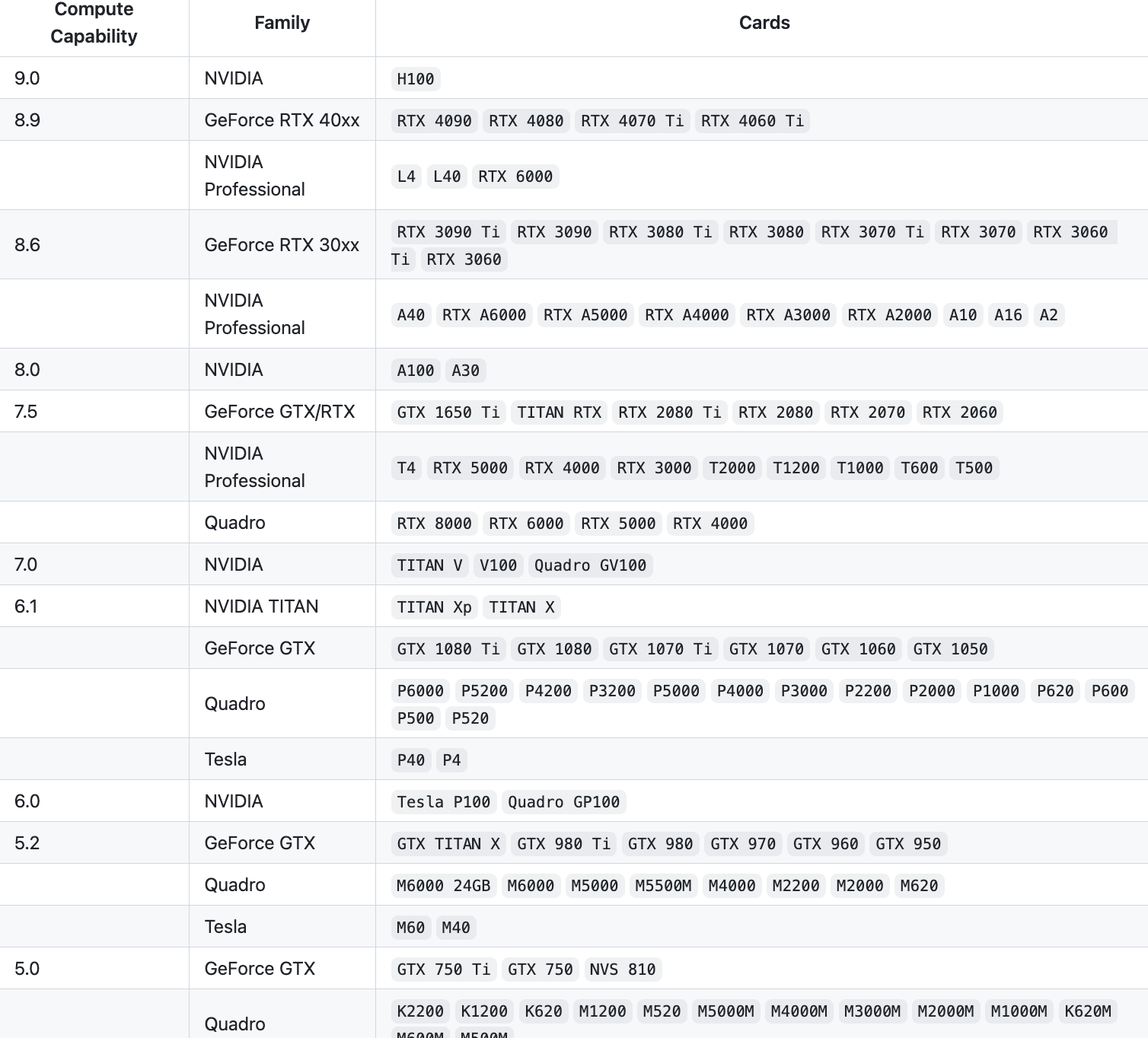Select the 9.0 compute capability cell
This screenshot has height=1038, width=1148.
[x=94, y=78]
